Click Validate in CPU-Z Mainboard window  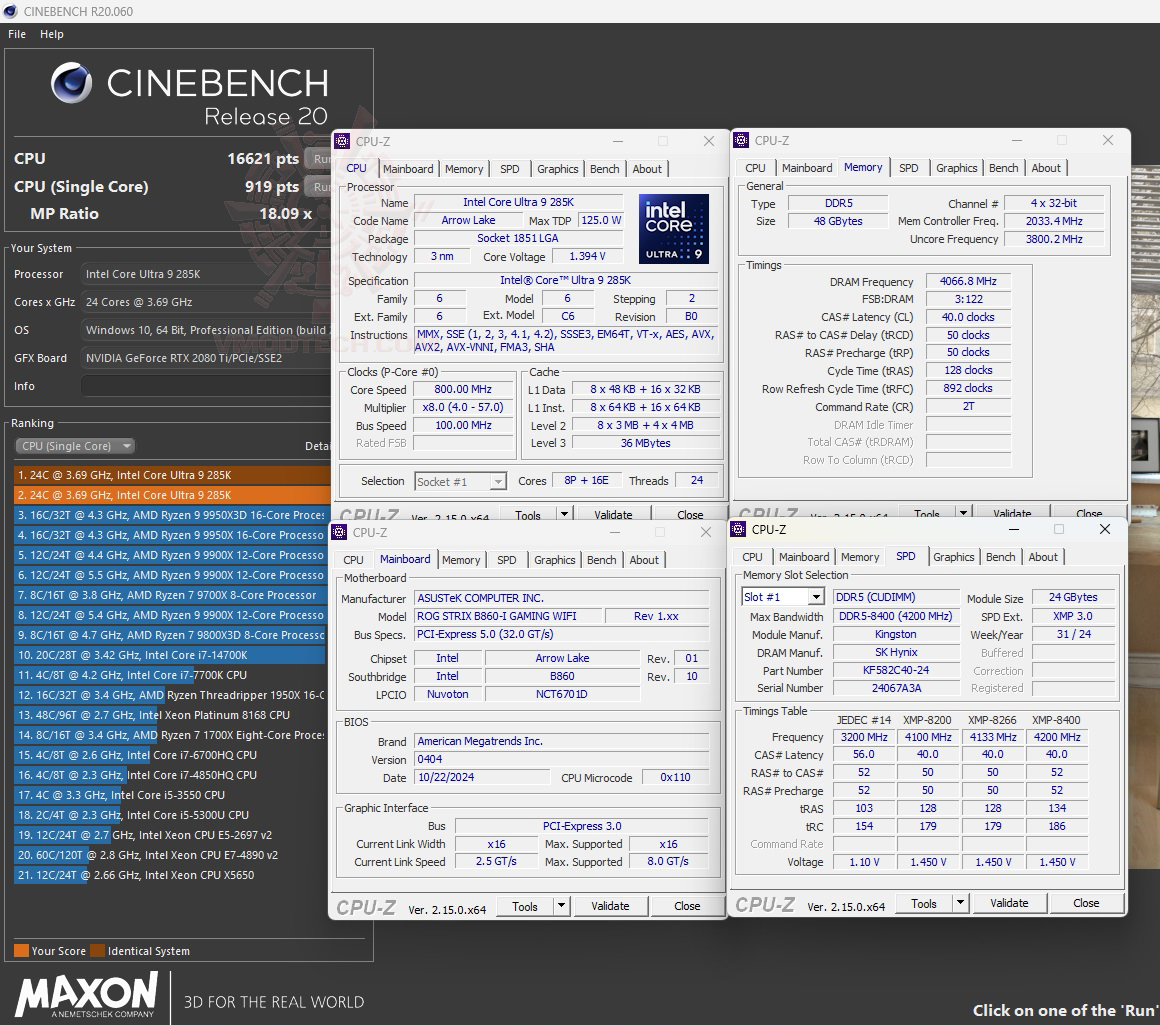(x=610, y=906)
